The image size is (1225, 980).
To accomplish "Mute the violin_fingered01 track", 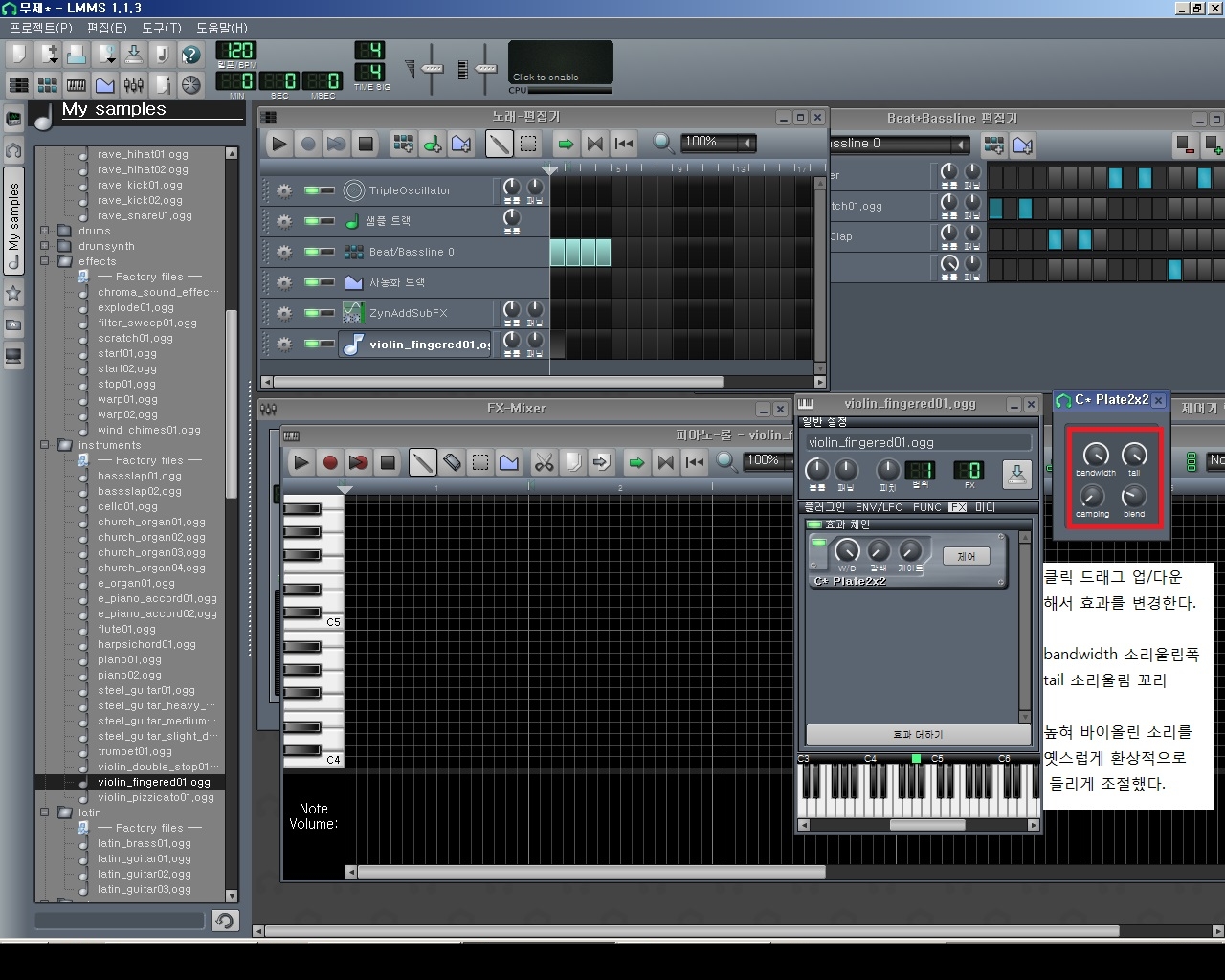I will [311, 344].
